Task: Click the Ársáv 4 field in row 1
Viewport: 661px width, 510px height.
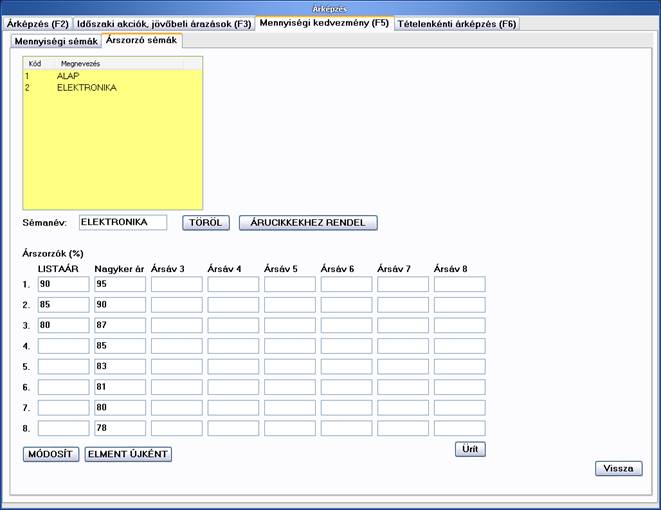Action: coord(233,284)
